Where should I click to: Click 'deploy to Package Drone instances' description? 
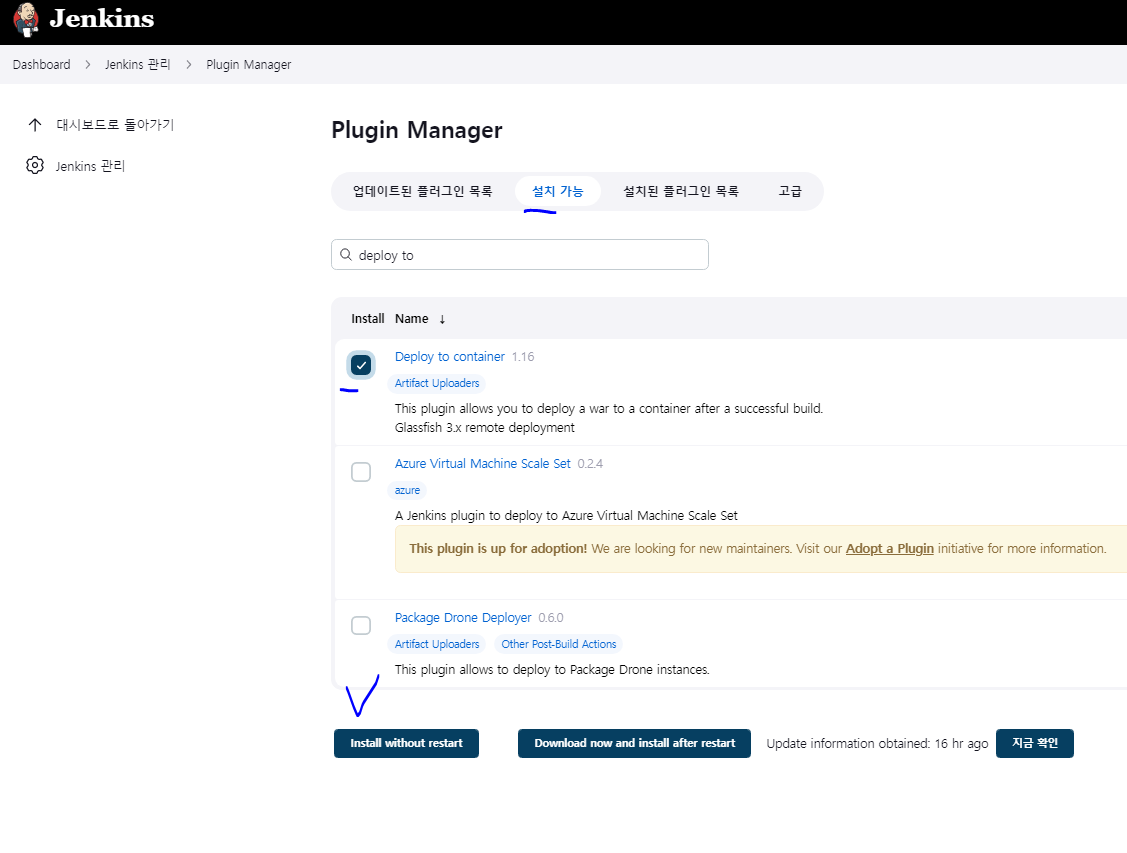(552, 670)
